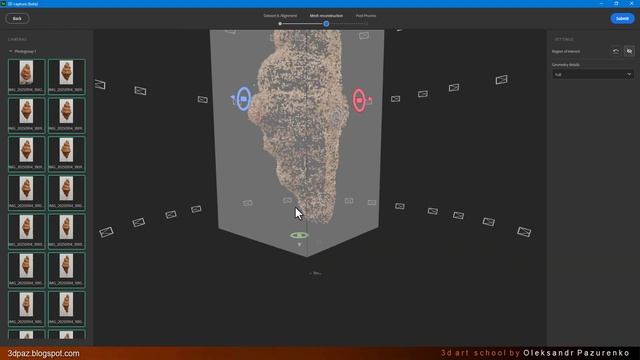Toggle region of interest box visibility icon

pos(629,51)
